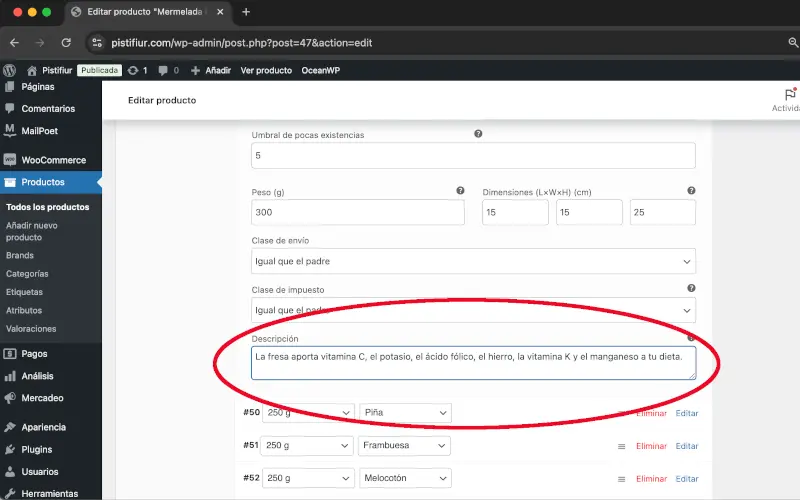Select the Editar producto browser tab
Image resolution: width=800 pixels, height=500 pixels.
pos(148,12)
